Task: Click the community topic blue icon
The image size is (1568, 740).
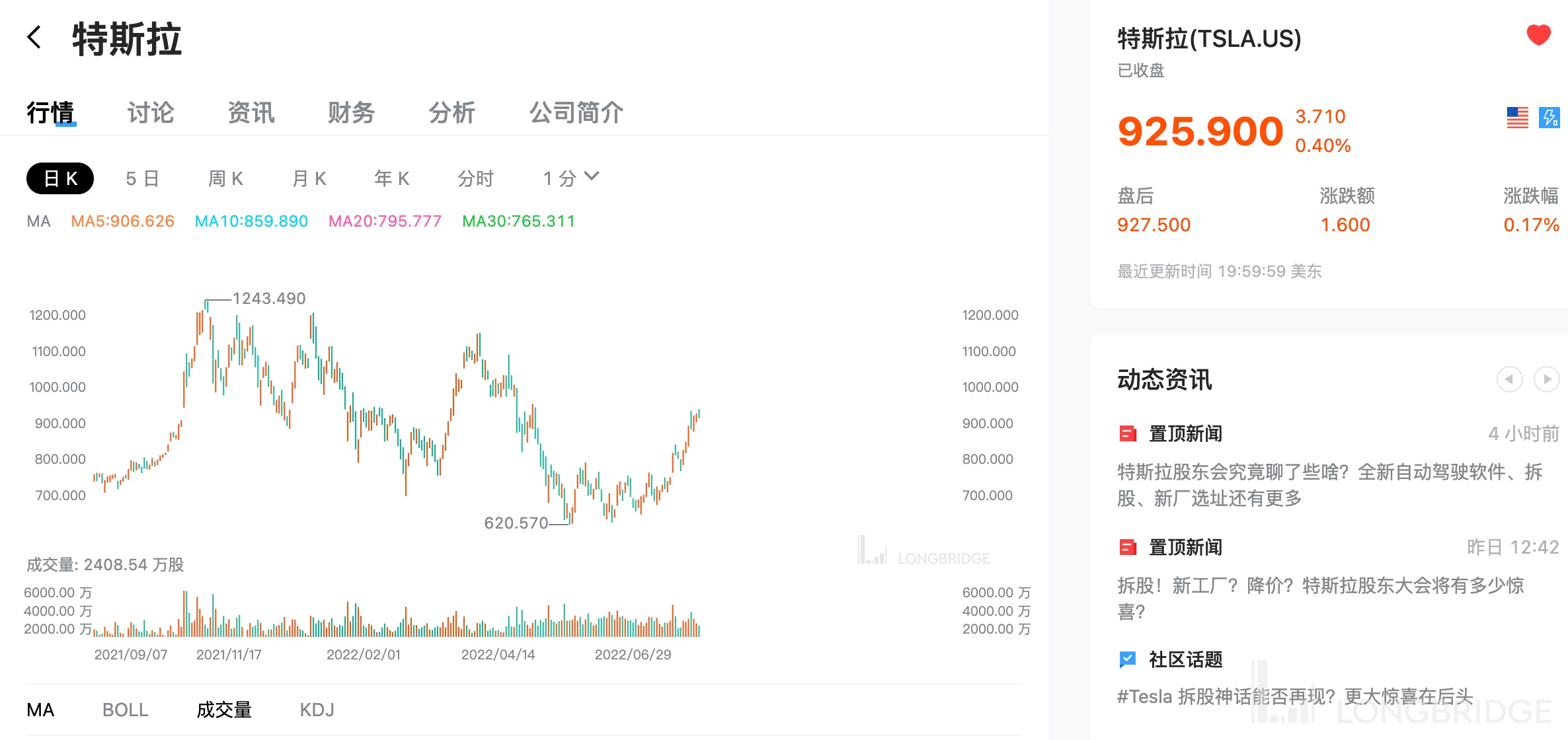Action: pos(1127,659)
